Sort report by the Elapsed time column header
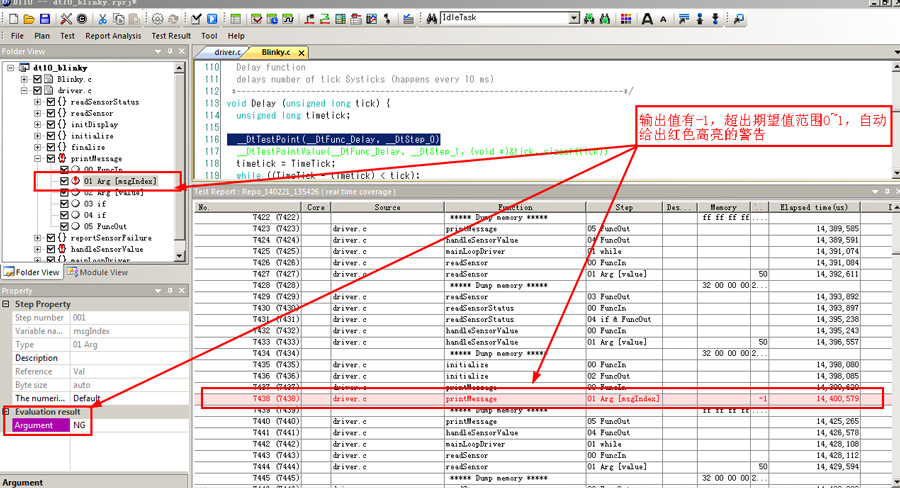 point(813,207)
